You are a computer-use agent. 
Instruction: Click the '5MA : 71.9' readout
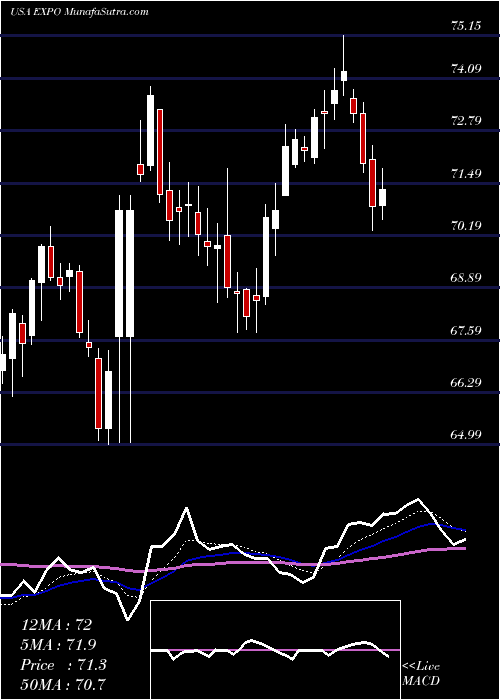pos(58,645)
